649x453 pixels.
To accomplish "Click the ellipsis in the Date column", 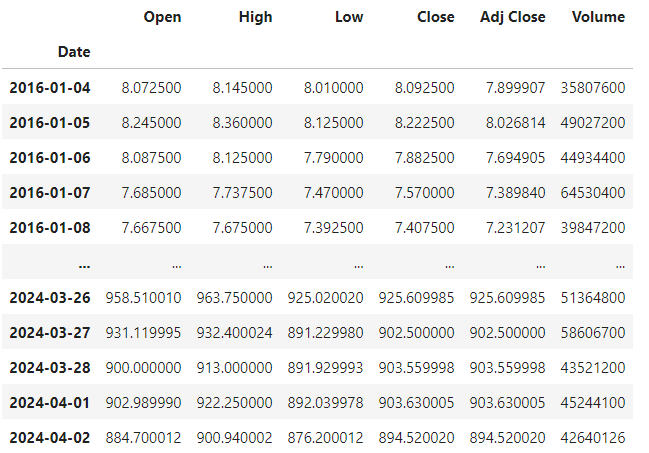I will pos(83,263).
